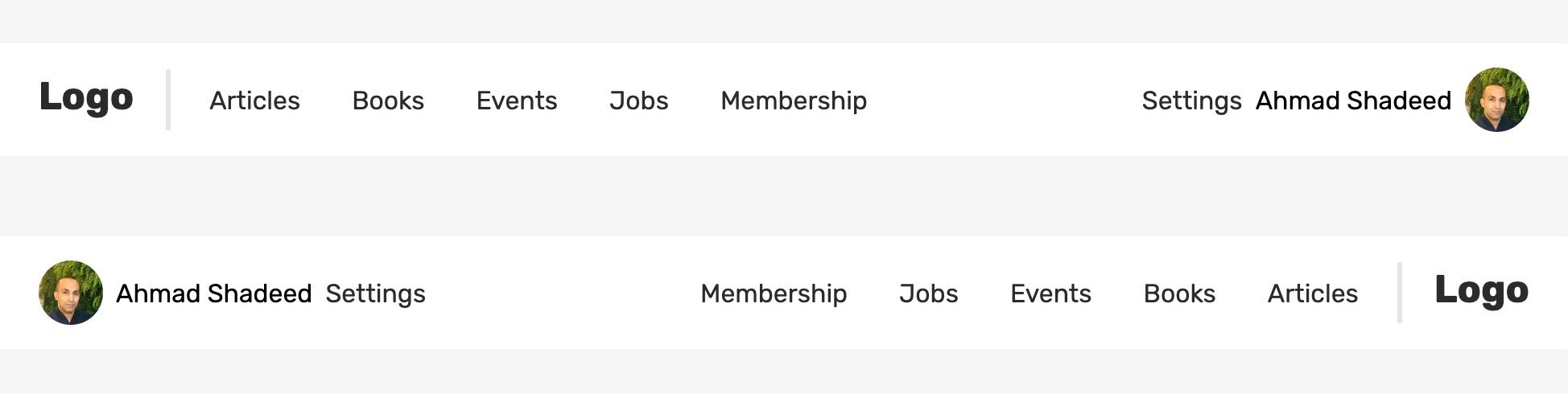Go to Events in the bottom navbar
This screenshot has width=1568, height=394.
pyautogui.click(x=1050, y=293)
